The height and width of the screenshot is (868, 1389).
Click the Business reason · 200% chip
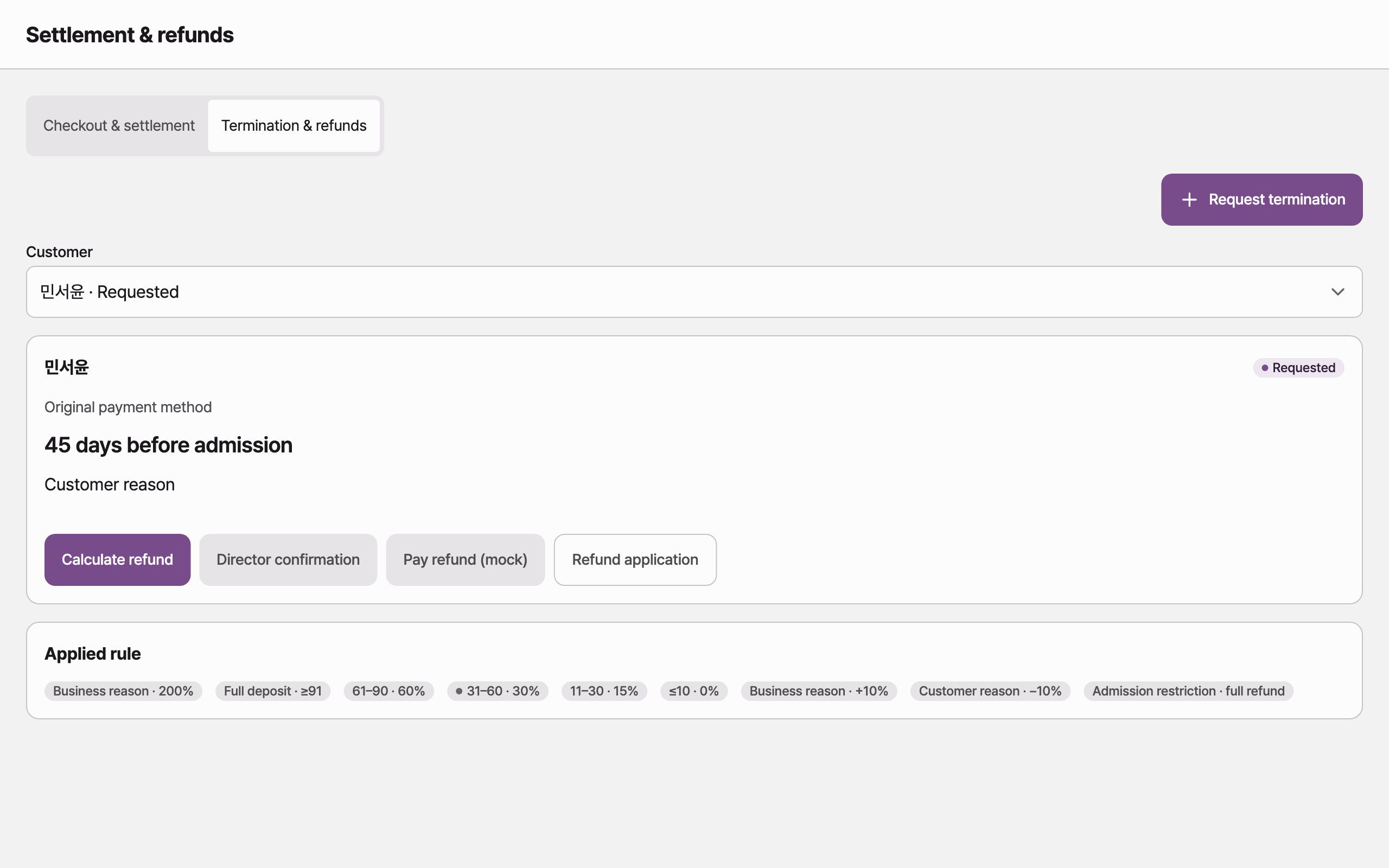123,691
